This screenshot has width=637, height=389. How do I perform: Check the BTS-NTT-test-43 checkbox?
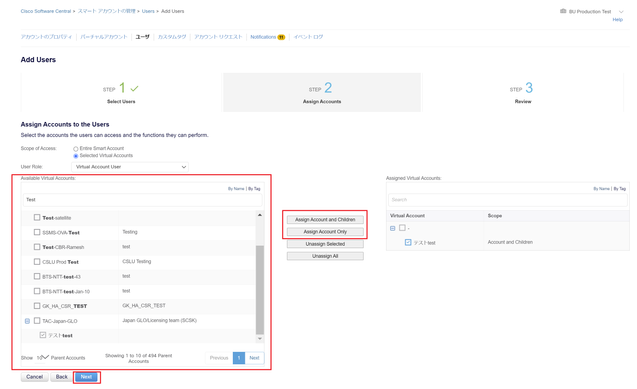37,277
